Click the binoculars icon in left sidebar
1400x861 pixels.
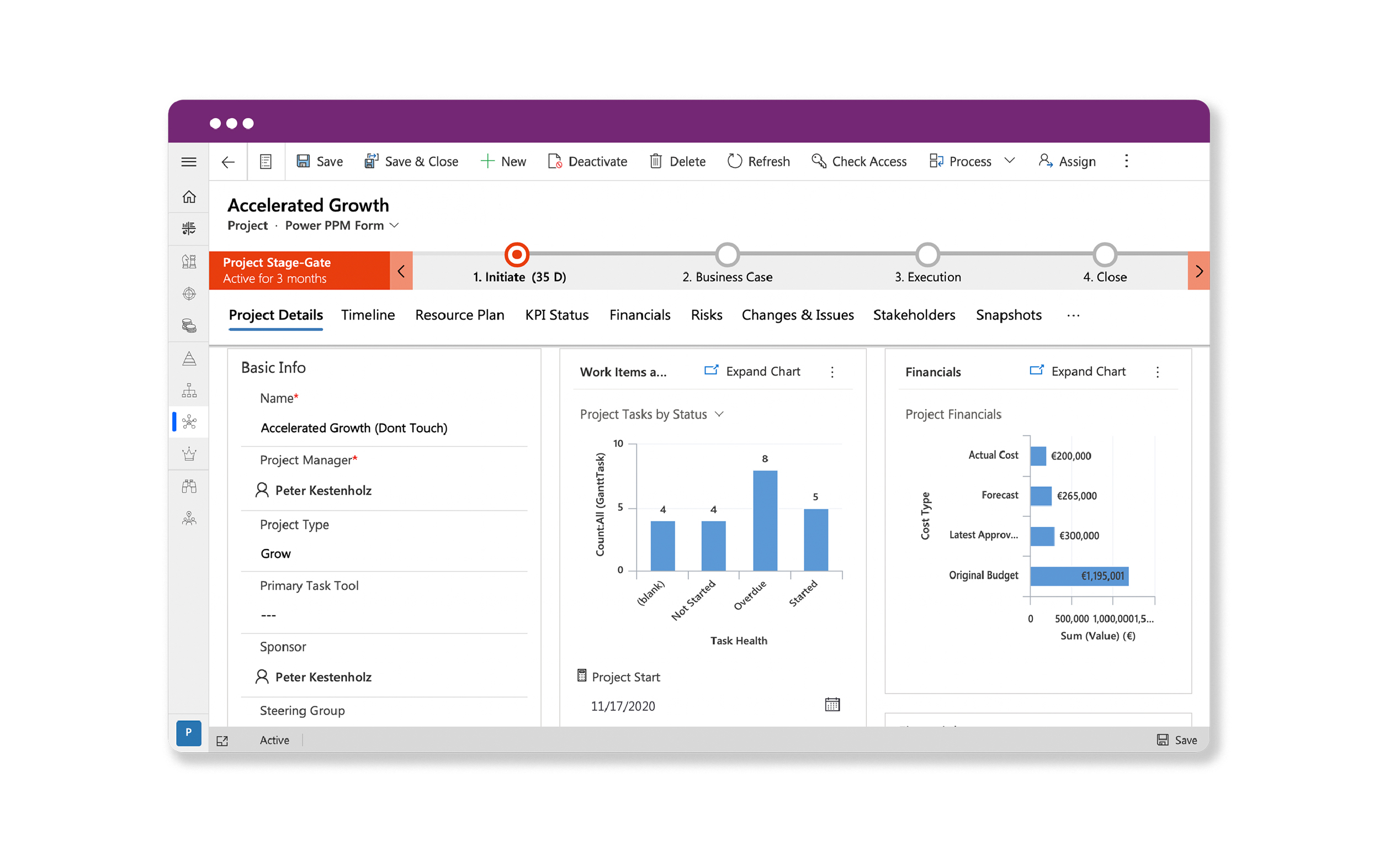tap(189, 487)
